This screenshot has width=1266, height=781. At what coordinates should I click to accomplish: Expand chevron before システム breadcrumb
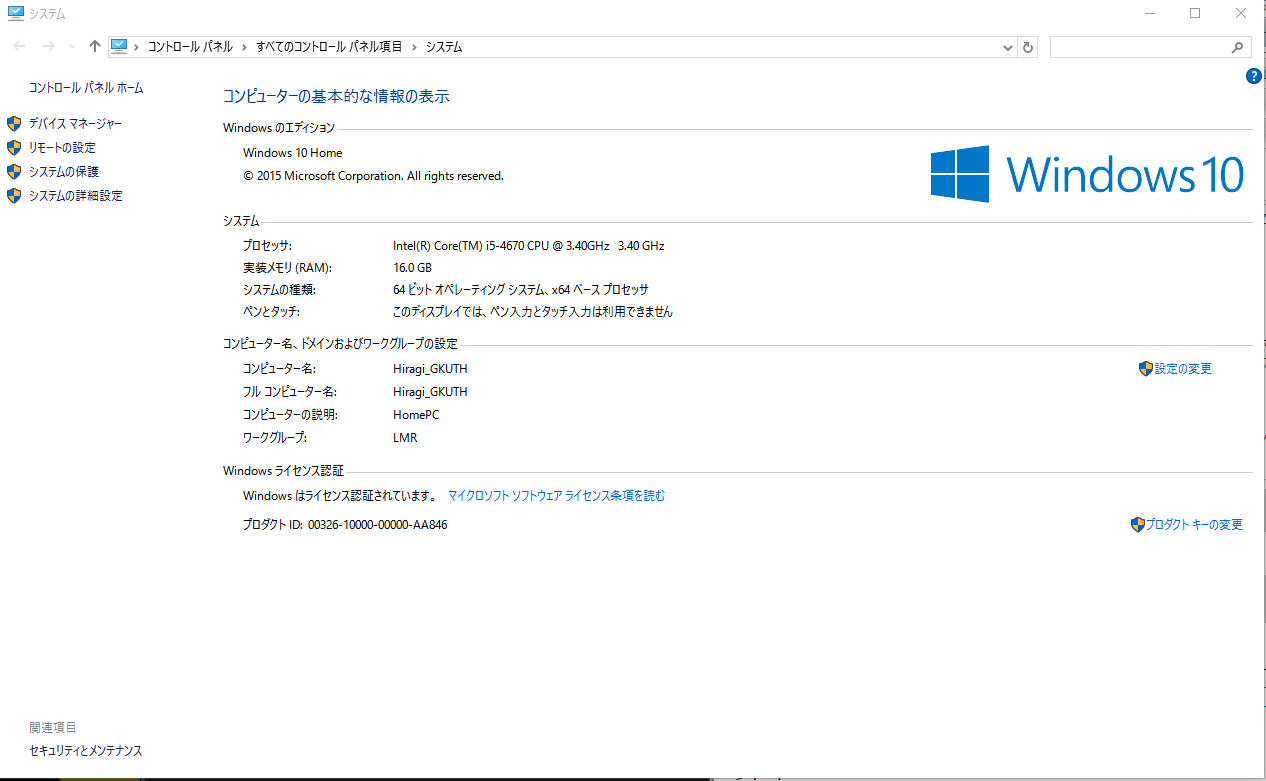(416, 47)
